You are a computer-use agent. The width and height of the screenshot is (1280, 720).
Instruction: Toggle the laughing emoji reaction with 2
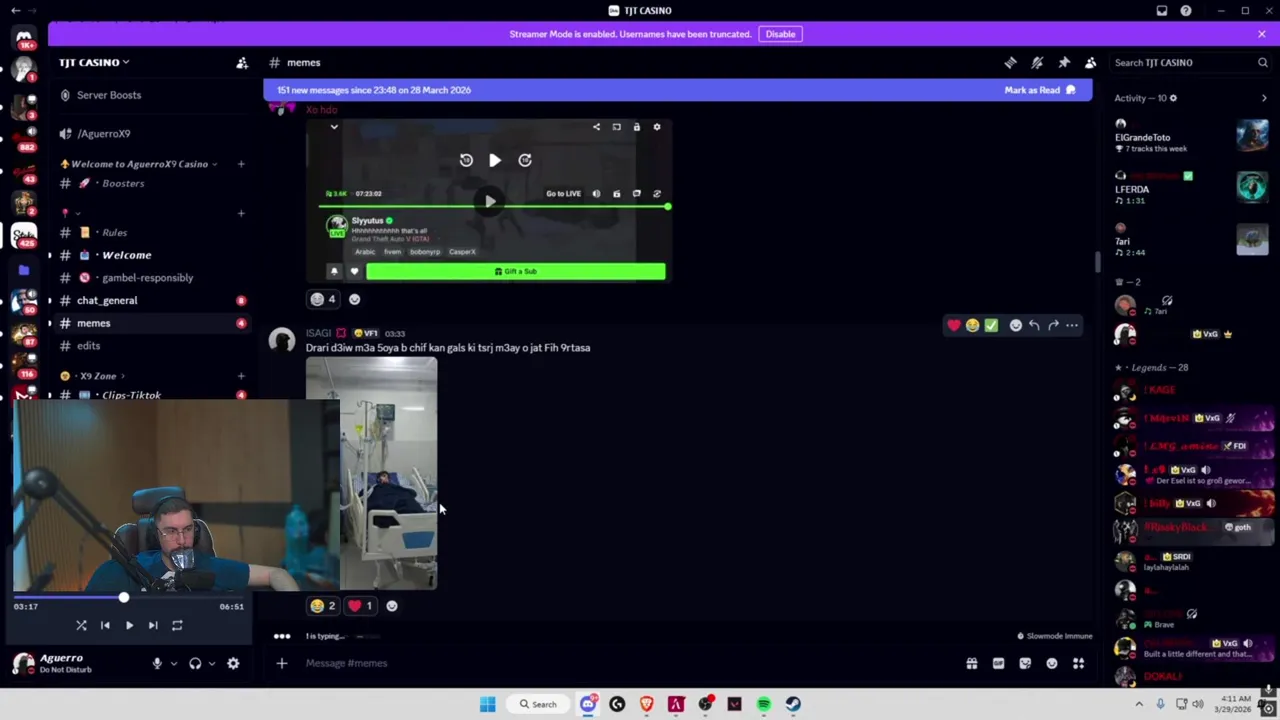point(323,606)
